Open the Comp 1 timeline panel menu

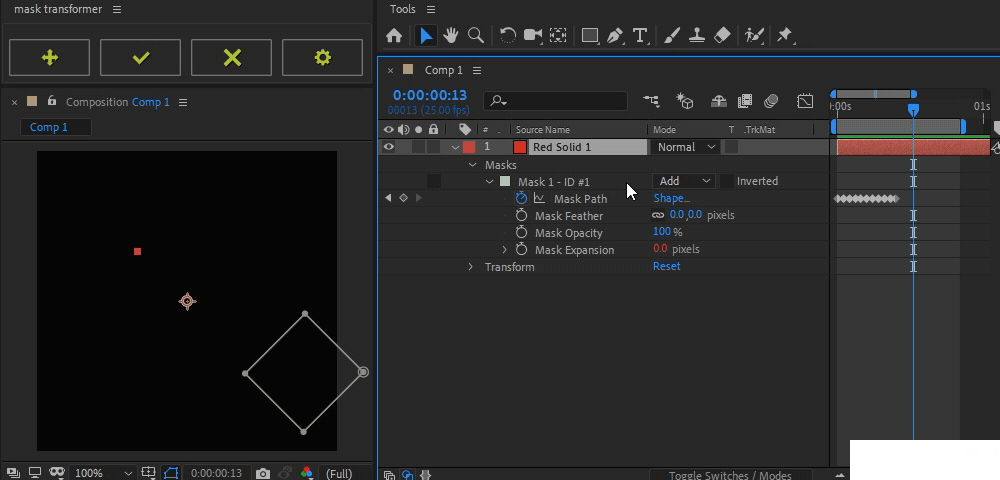(x=477, y=70)
